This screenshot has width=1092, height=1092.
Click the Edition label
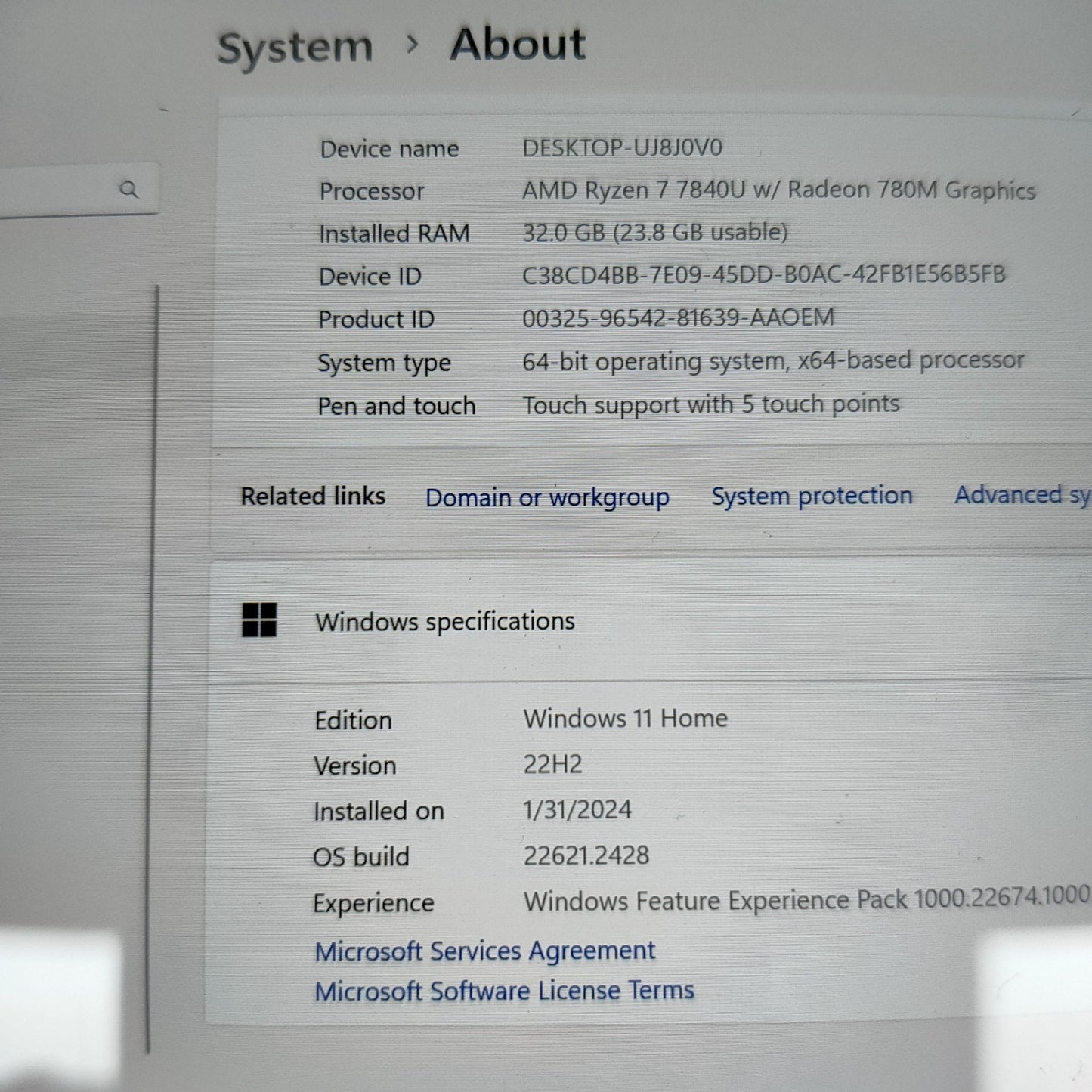[x=353, y=720]
